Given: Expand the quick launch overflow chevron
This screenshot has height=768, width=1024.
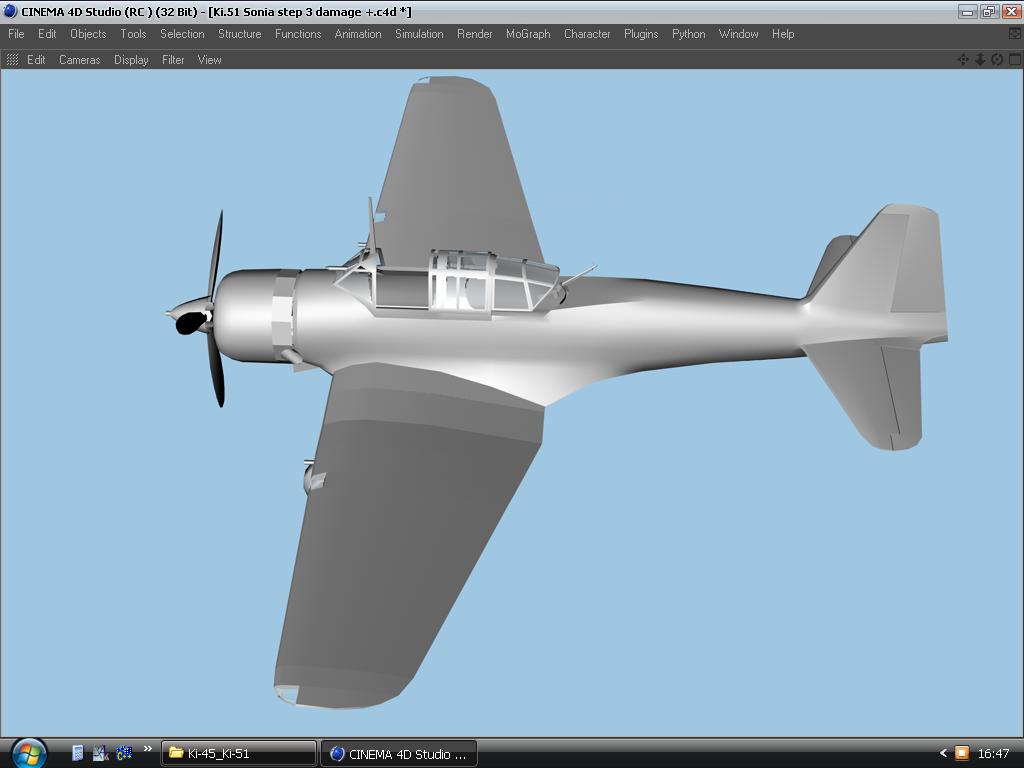Looking at the screenshot, I should coord(148,749).
